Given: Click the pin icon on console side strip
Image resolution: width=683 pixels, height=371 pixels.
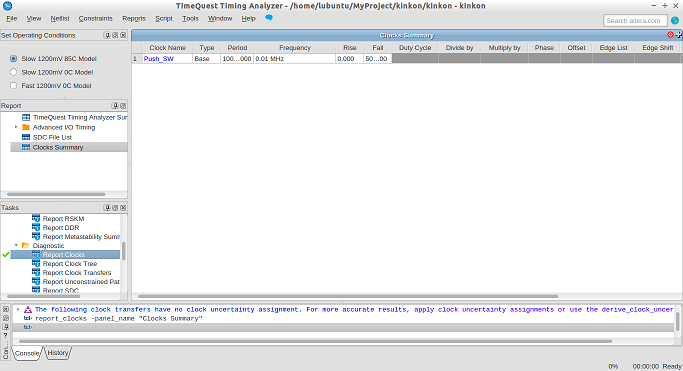Looking at the screenshot, I should 6,327.
